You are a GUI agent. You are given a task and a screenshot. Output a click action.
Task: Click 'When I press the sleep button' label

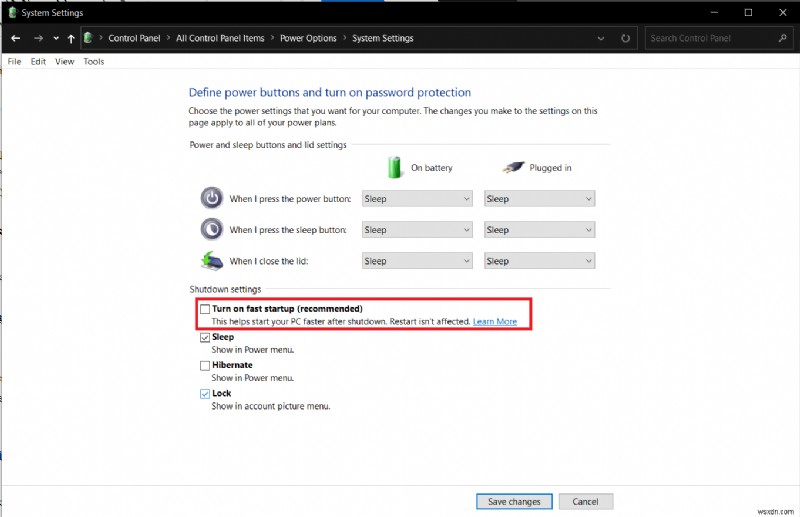288,230
